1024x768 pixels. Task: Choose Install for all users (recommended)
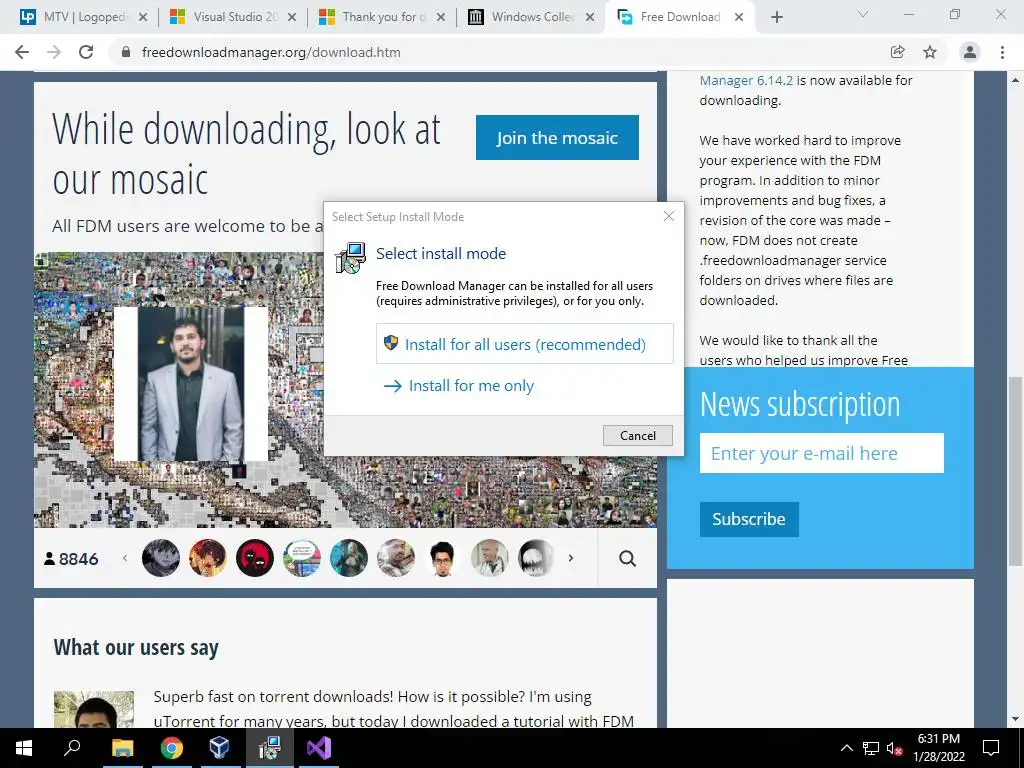tap(524, 344)
